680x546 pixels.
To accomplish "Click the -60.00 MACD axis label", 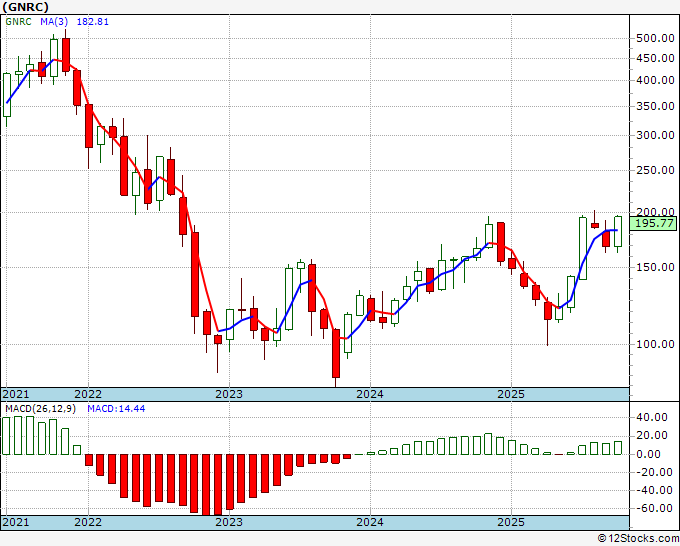I will [654, 508].
